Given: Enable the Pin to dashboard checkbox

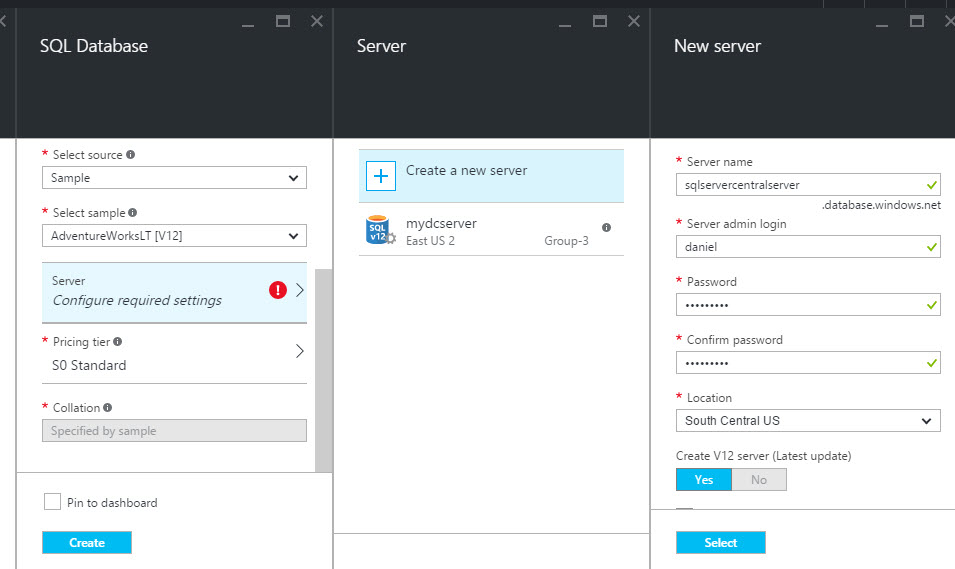Looking at the screenshot, I should point(53,502).
